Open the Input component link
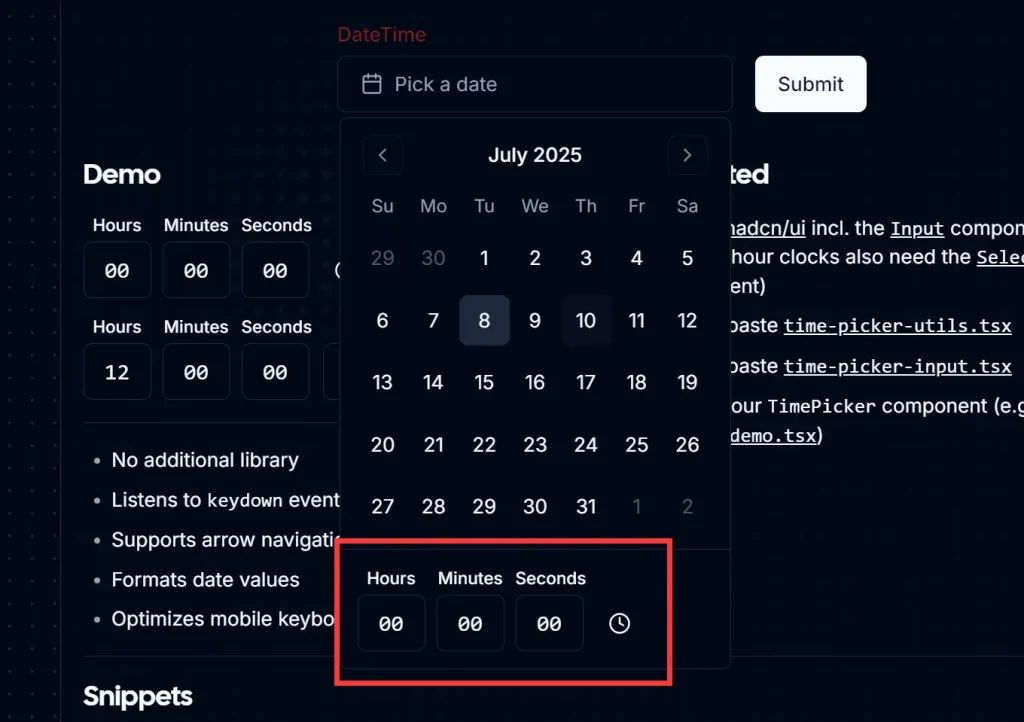Viewport: 1024px width, 722px height. (917, 228)
